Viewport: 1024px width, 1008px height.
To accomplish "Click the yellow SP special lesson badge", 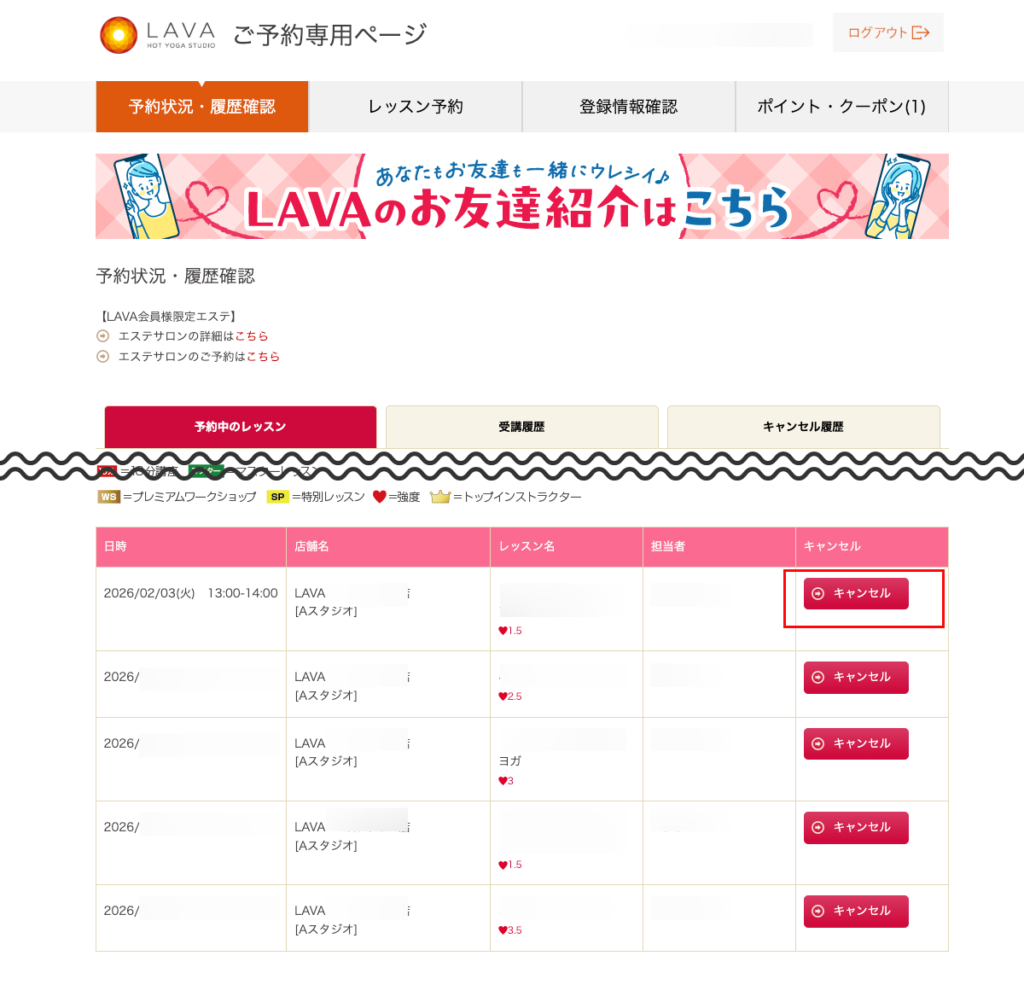I will (277, 497).
